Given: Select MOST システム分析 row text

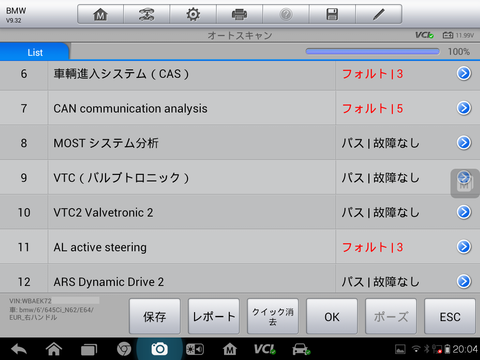Looking at the screenshot, I should click(x=106, y=143).
